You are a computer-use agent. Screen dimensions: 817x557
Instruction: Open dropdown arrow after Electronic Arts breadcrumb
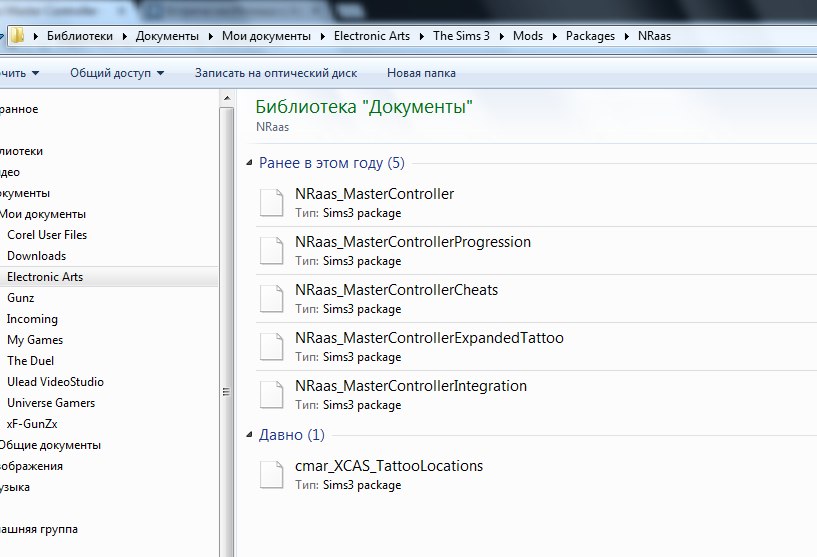click(x=422, y=36)
